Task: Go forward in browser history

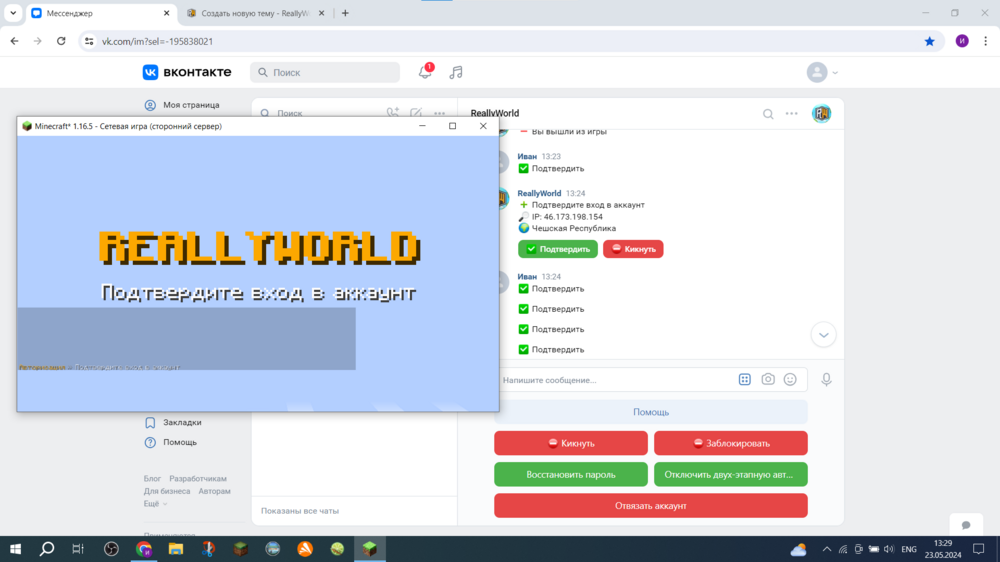Action: tap(38, 41)
